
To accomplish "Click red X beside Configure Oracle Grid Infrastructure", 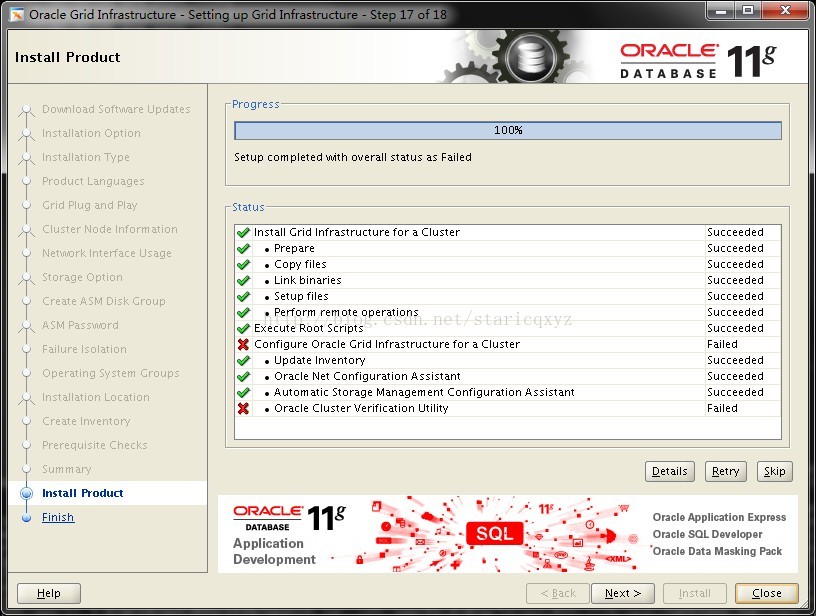I will (x=243, y=344).
